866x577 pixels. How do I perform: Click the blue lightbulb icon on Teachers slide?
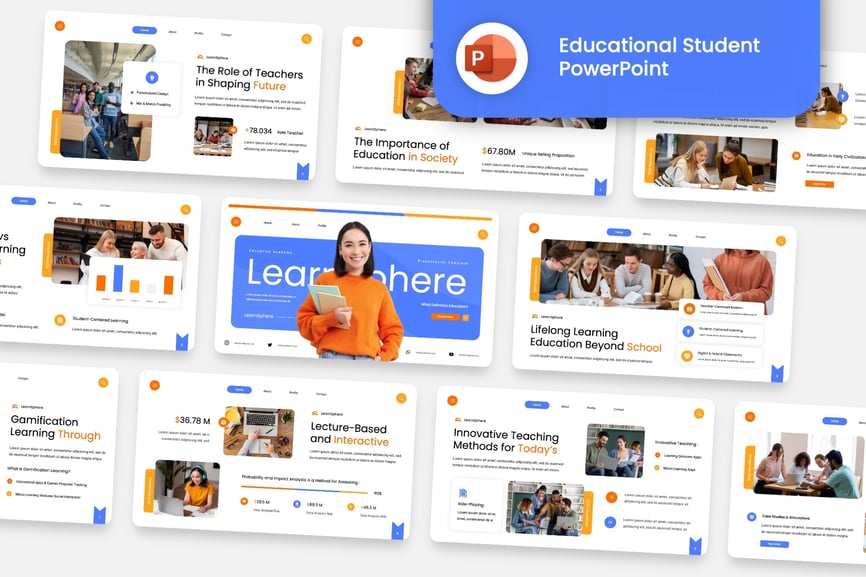point(152,77)
